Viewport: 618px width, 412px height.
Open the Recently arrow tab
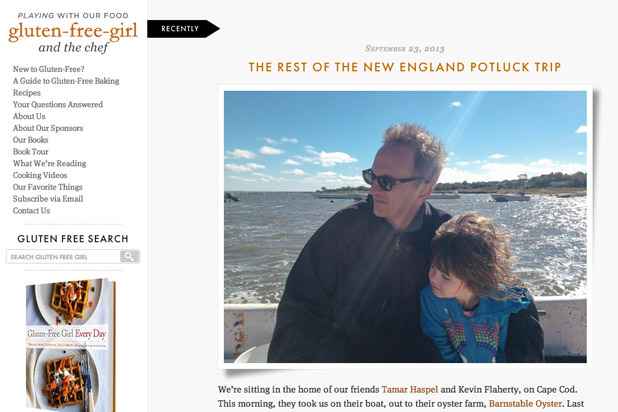[181, 29]
